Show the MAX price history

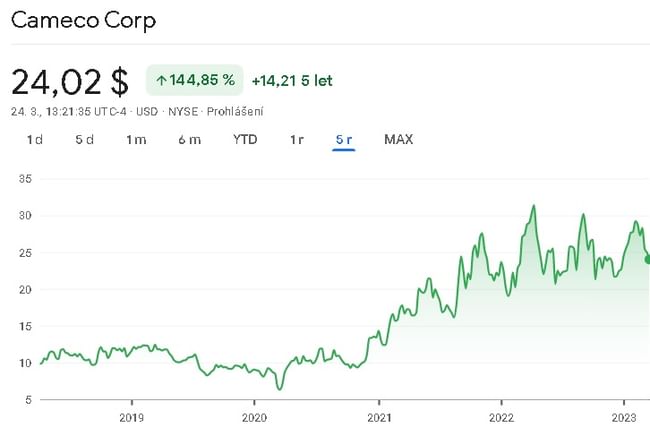(x=399, y=139)
